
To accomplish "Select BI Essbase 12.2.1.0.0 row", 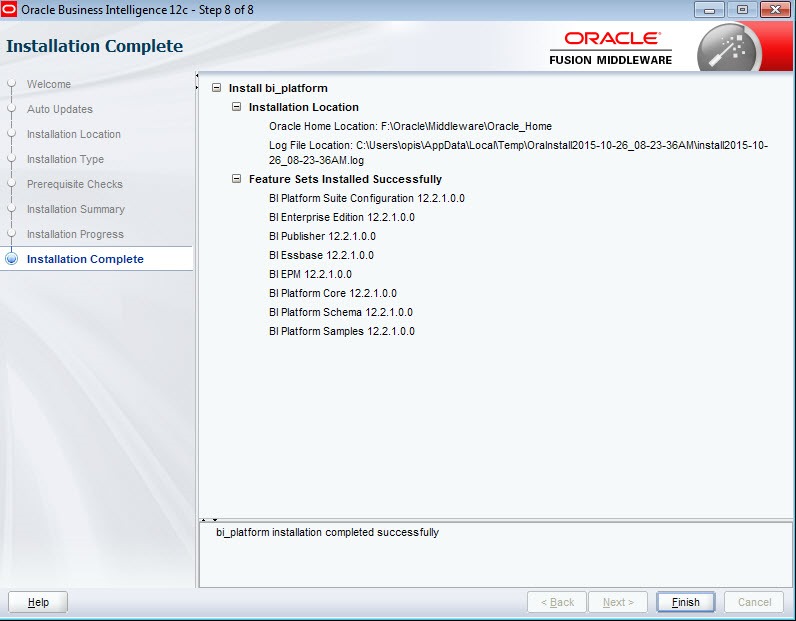I will pos(321,255).
